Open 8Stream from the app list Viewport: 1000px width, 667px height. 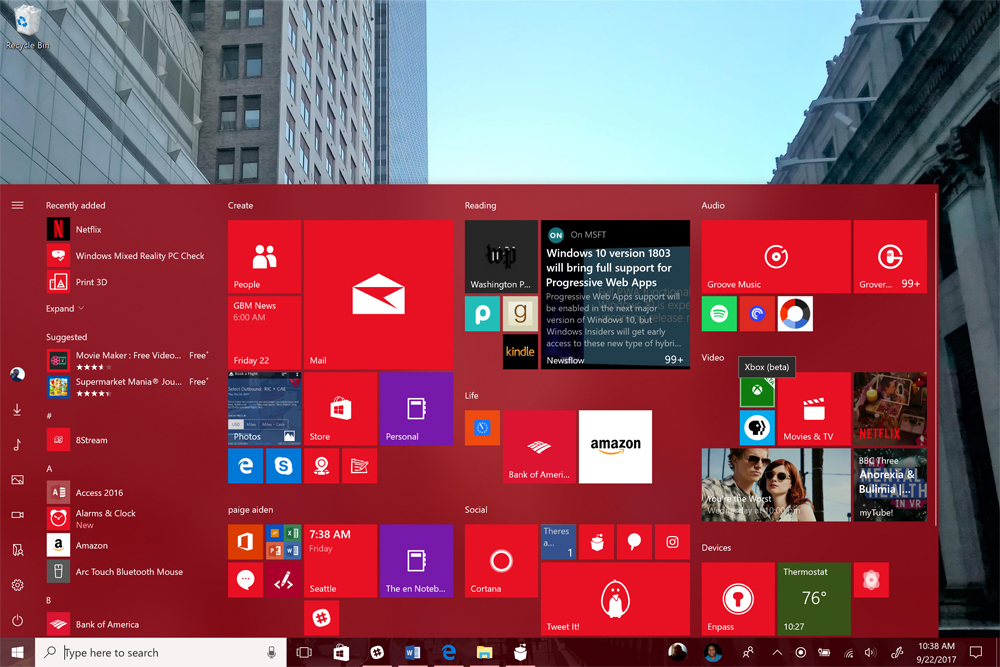[126, 440]
